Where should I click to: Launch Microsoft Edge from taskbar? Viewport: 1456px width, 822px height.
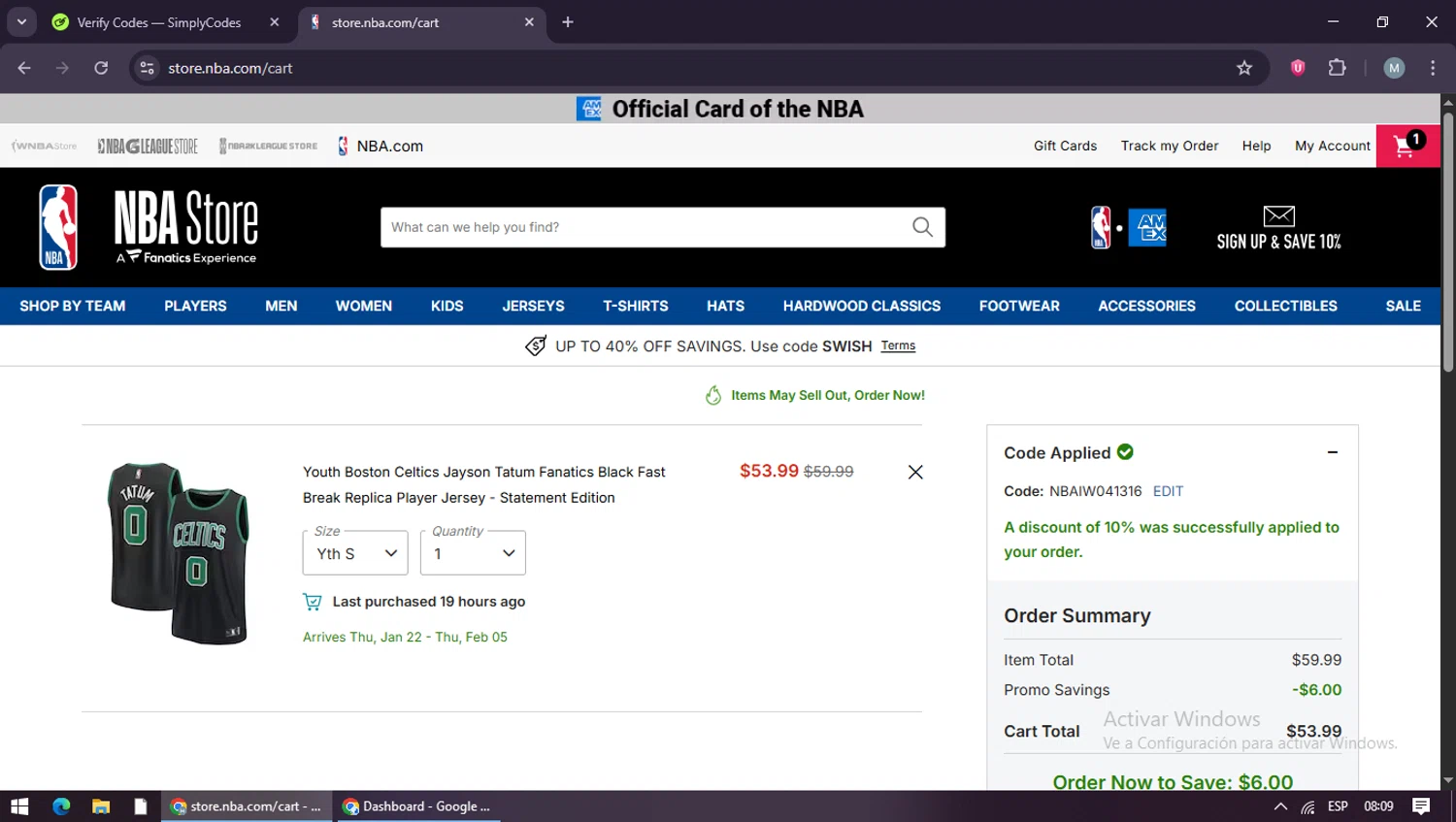pyautogui.click(x=61, y=806)
